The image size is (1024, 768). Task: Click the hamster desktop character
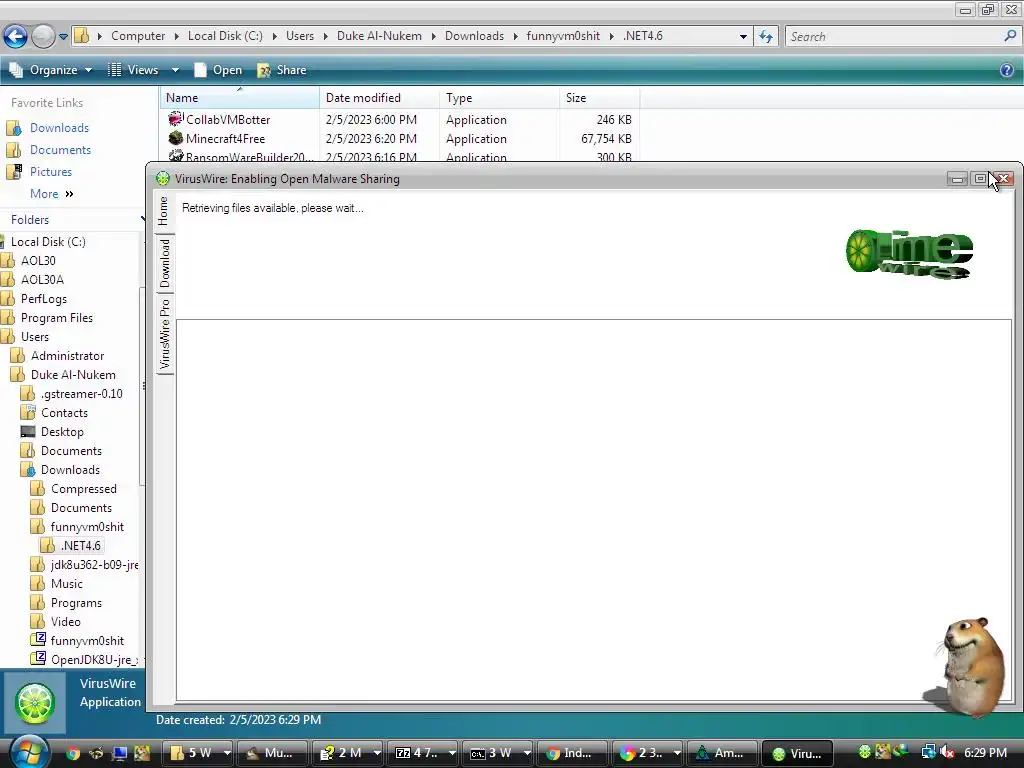click(970, 666)
